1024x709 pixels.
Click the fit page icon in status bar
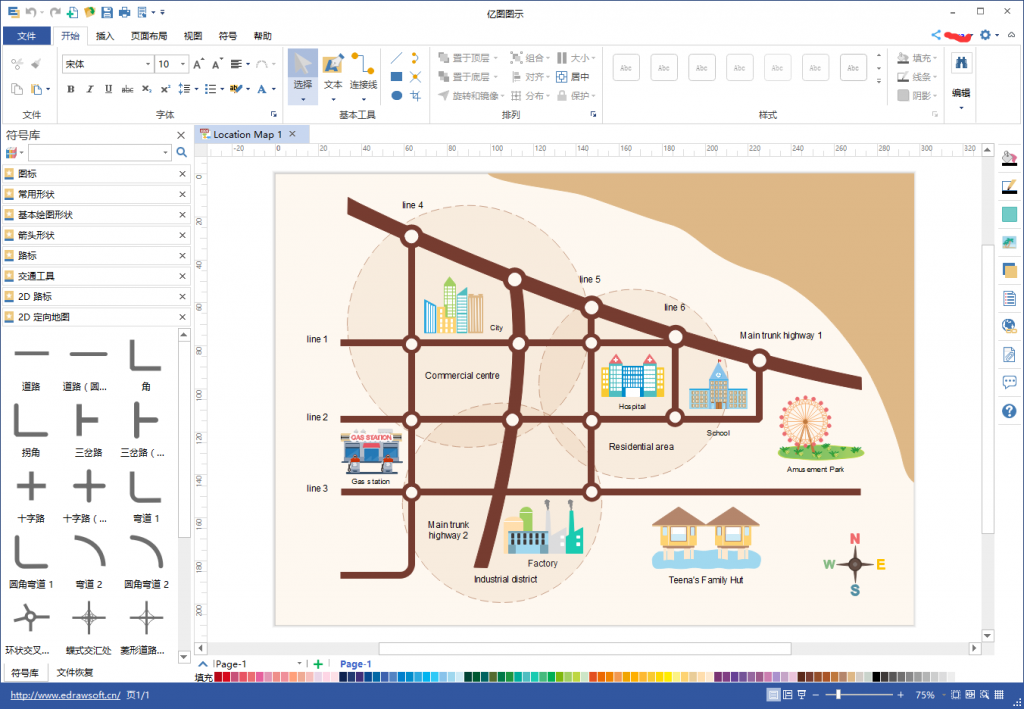click(x=955, y=695)
